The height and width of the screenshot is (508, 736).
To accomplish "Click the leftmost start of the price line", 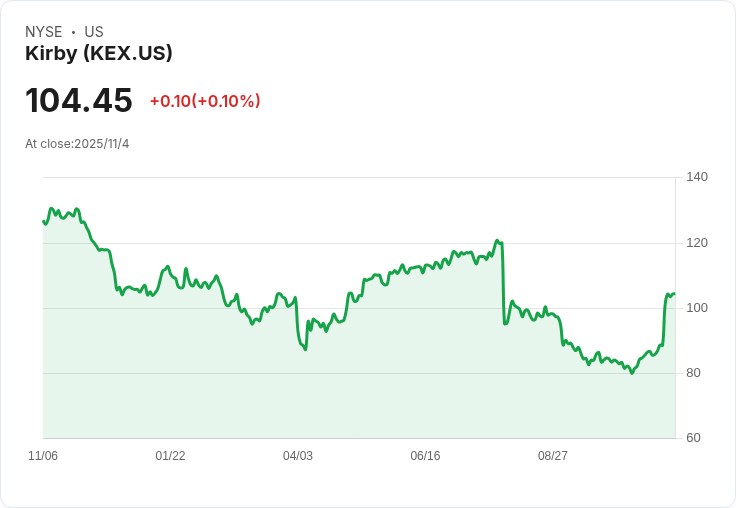I will pyautogui.click(x=44, y=222).
